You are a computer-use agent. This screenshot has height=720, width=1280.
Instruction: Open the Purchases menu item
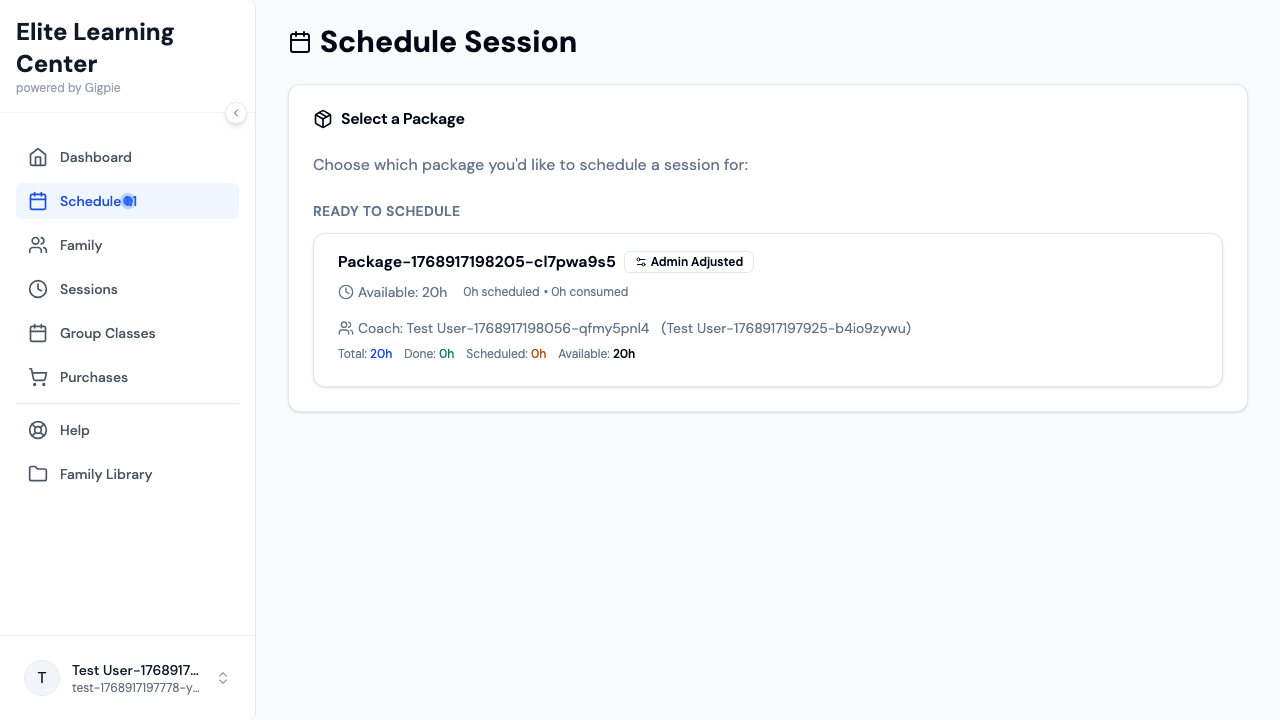tap(94, 377)
